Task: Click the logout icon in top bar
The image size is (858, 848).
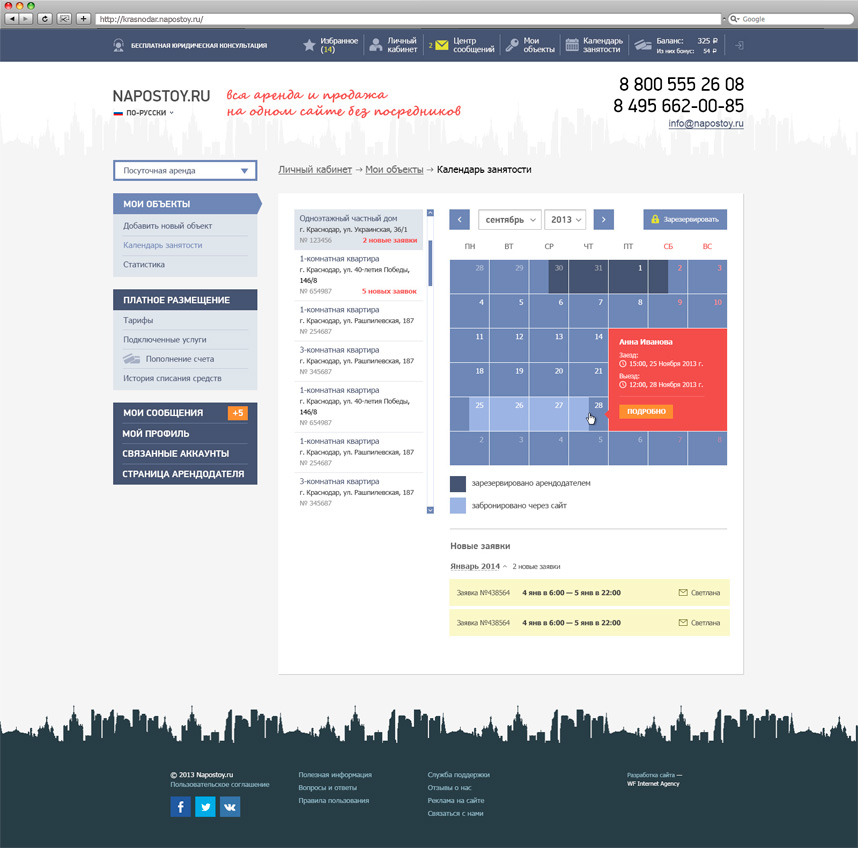Action: coord(739,45)
